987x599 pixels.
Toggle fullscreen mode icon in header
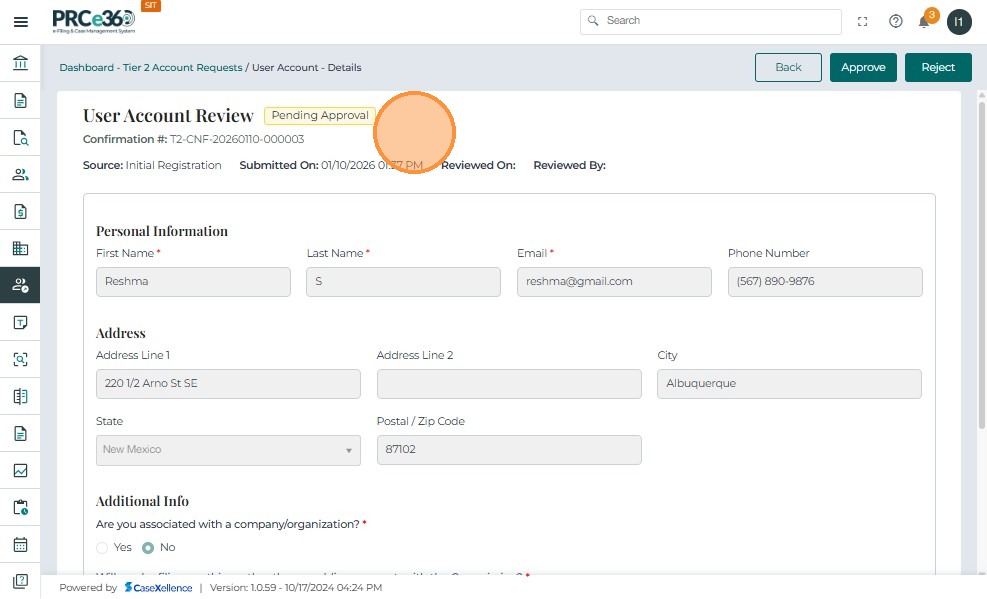[x=862, y=21]
